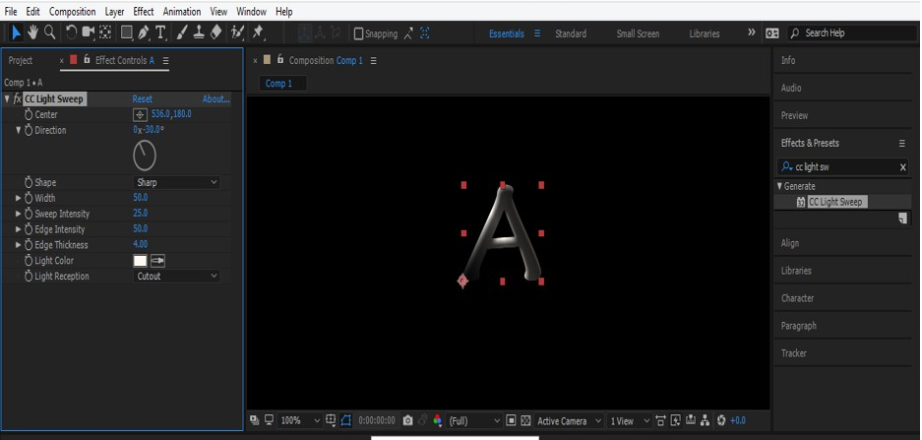Open the (Full) resolution dropdown
Image resolution: width=922 pixels, height=440 pixels.
(x=474, y=421)
